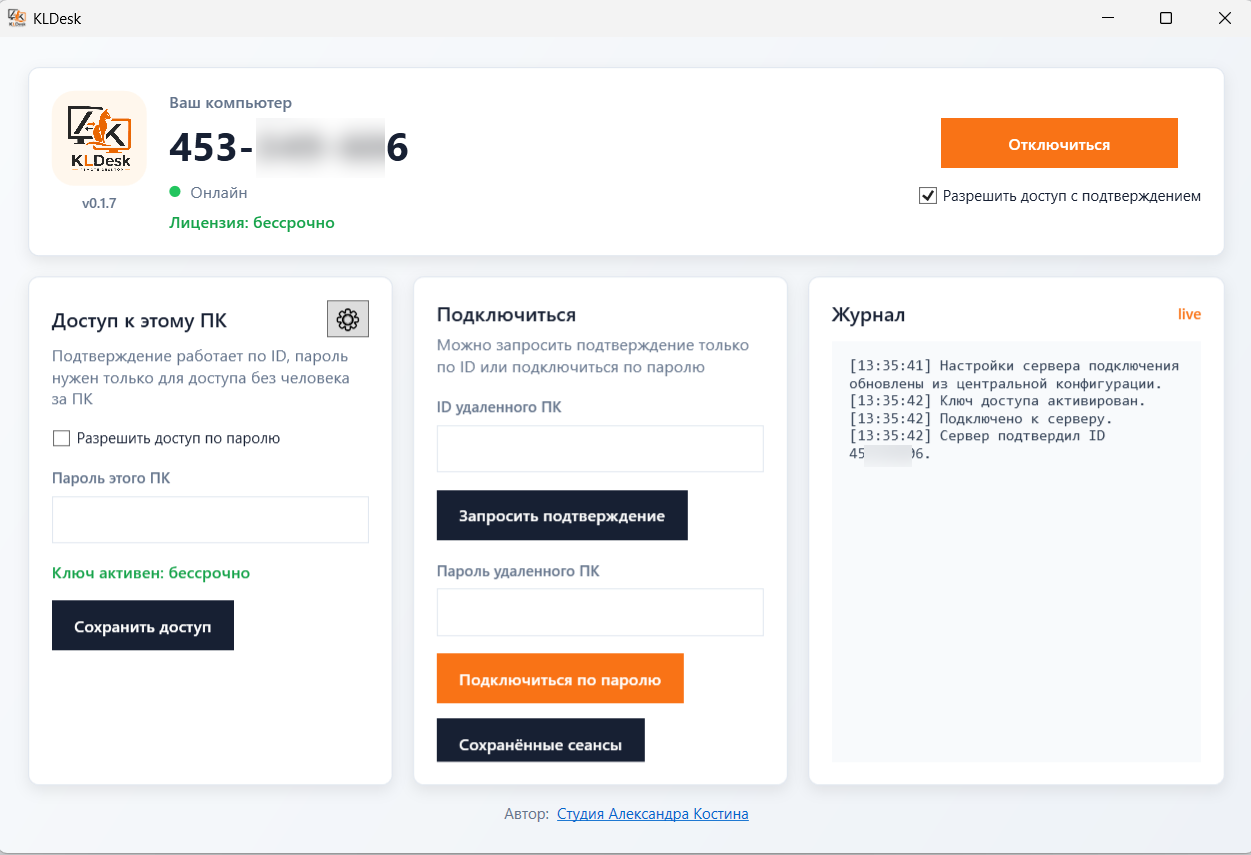1251x855 pixels.
Task: Click the Сохранить доступ button
Action: 143,626
